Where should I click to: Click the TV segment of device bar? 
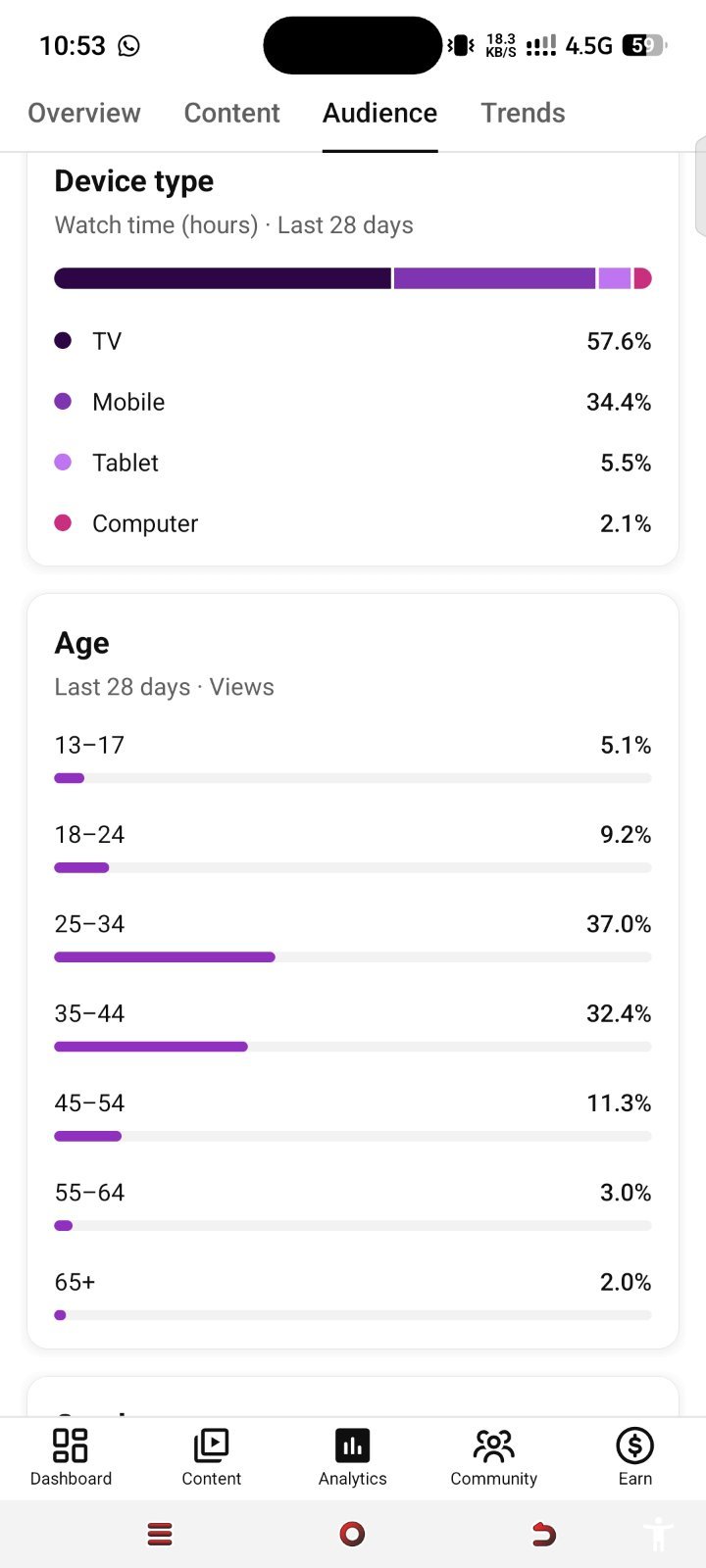pyautogui.click(x=223, y=278)
